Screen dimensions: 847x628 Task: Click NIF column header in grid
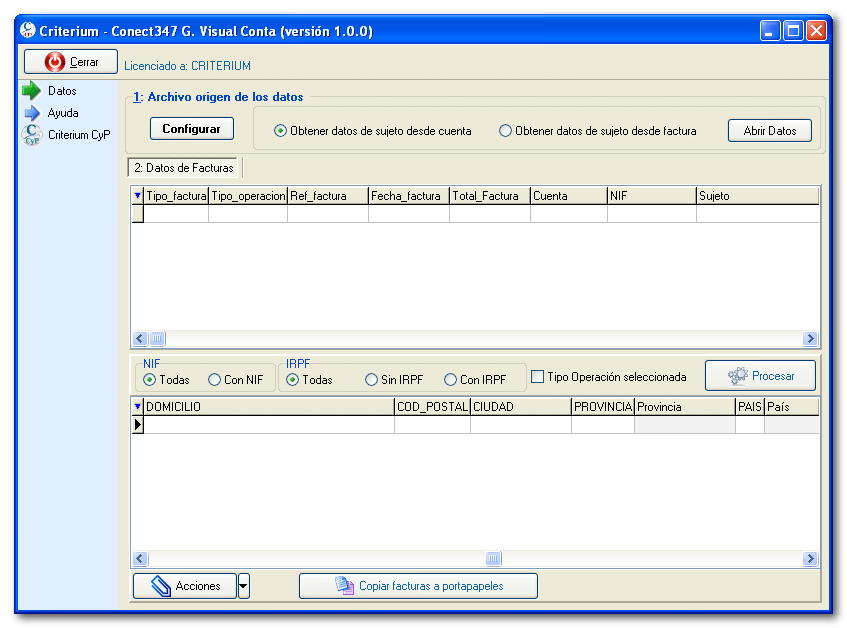(652, 196)
